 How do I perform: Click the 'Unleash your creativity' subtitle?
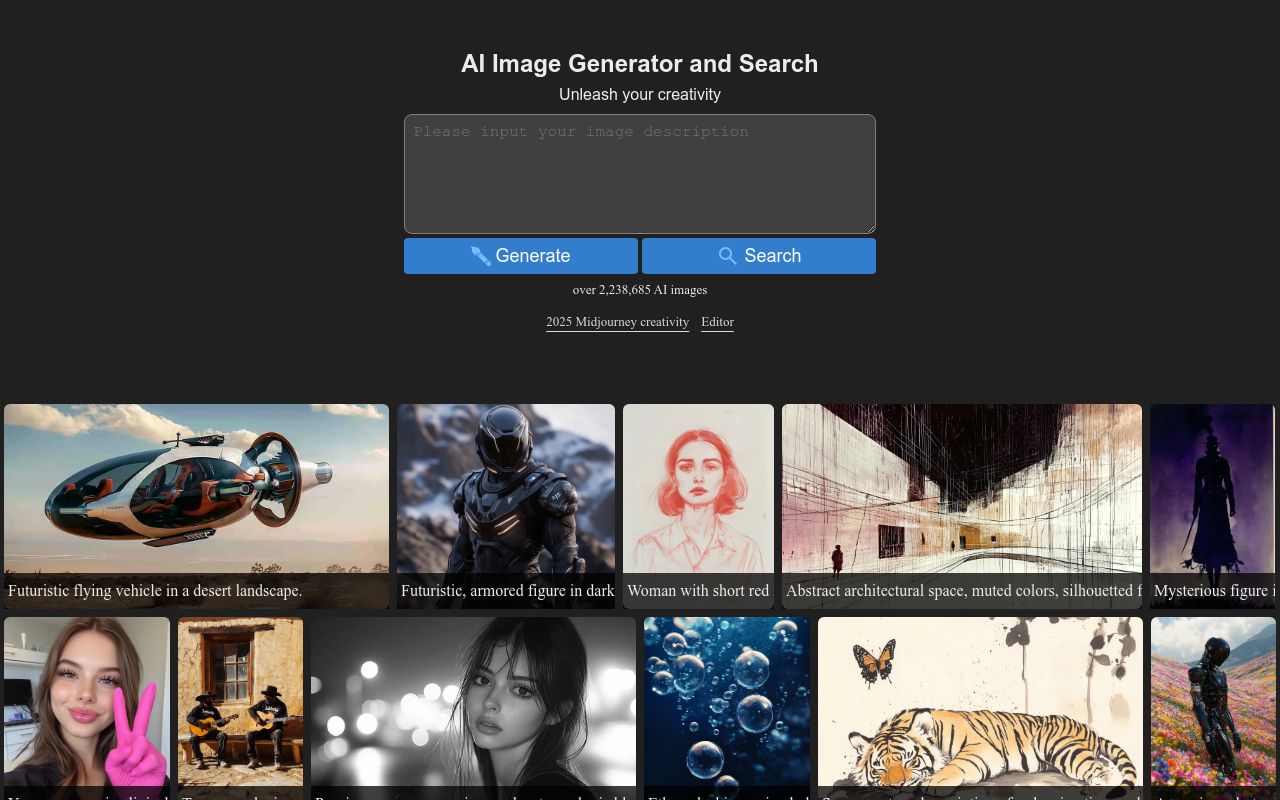[x=640, y=95]
